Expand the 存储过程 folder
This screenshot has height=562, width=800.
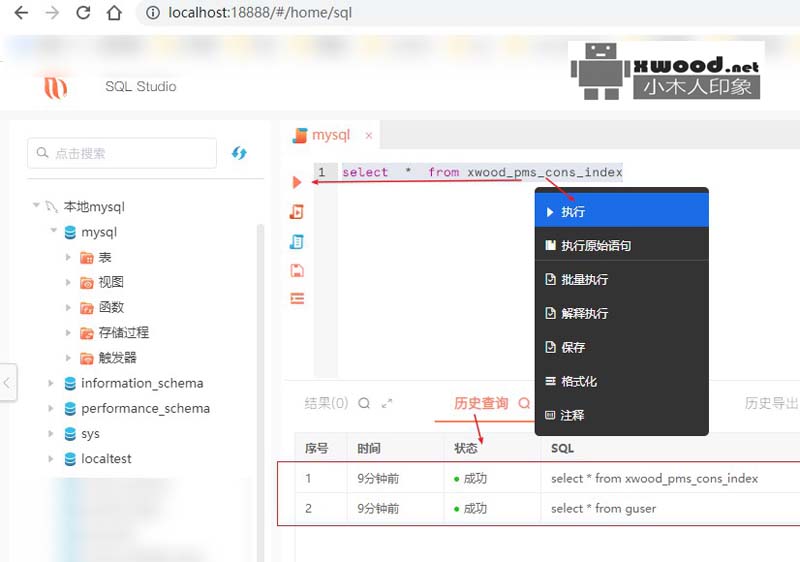coord(68,333)
